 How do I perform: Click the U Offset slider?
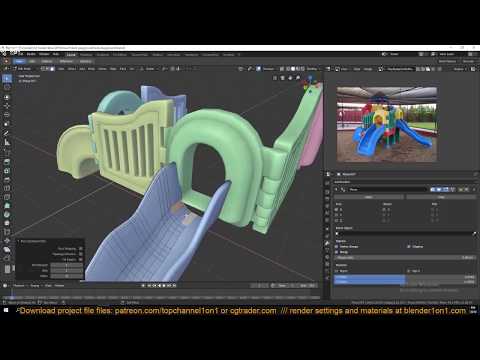point(405,277)
